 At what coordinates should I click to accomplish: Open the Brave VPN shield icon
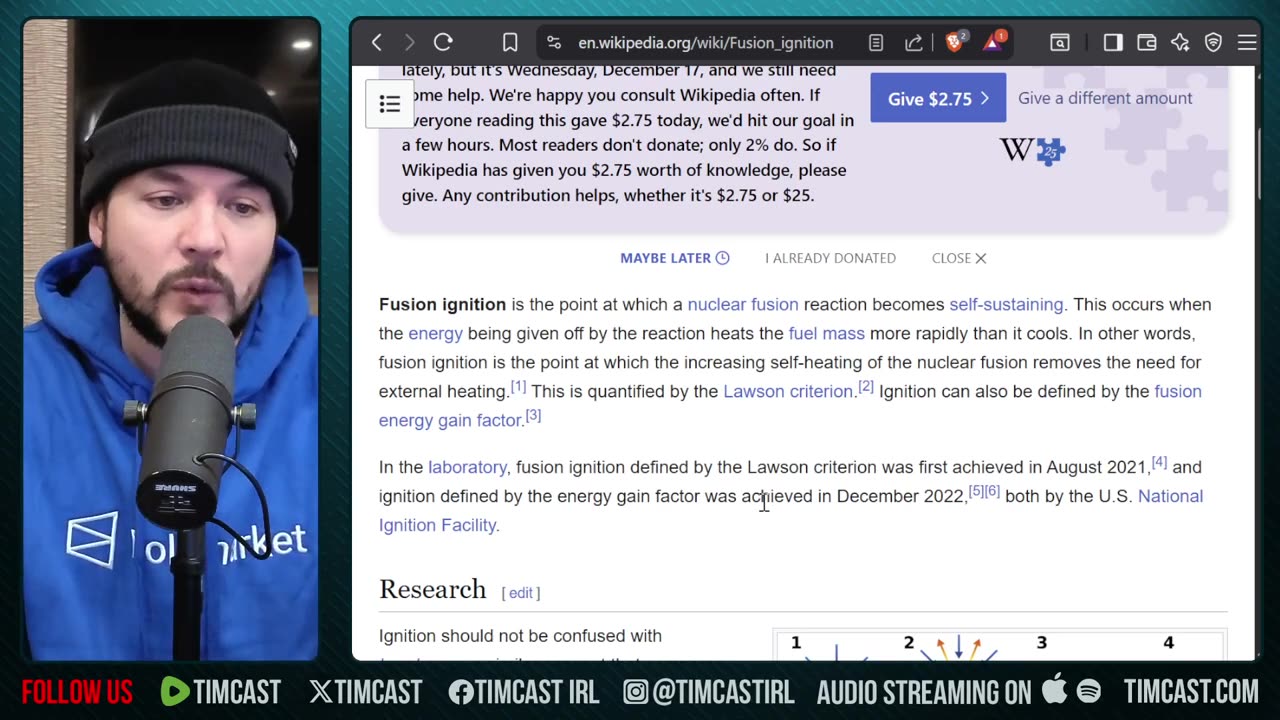point(1214,43)
